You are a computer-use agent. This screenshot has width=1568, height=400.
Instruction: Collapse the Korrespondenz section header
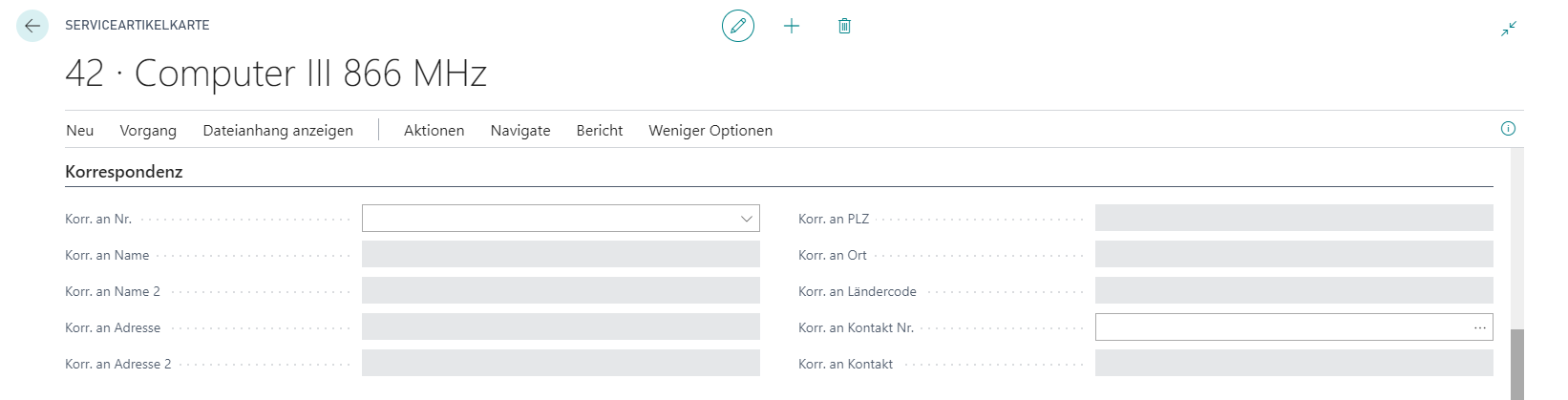[x=124, y=172]
